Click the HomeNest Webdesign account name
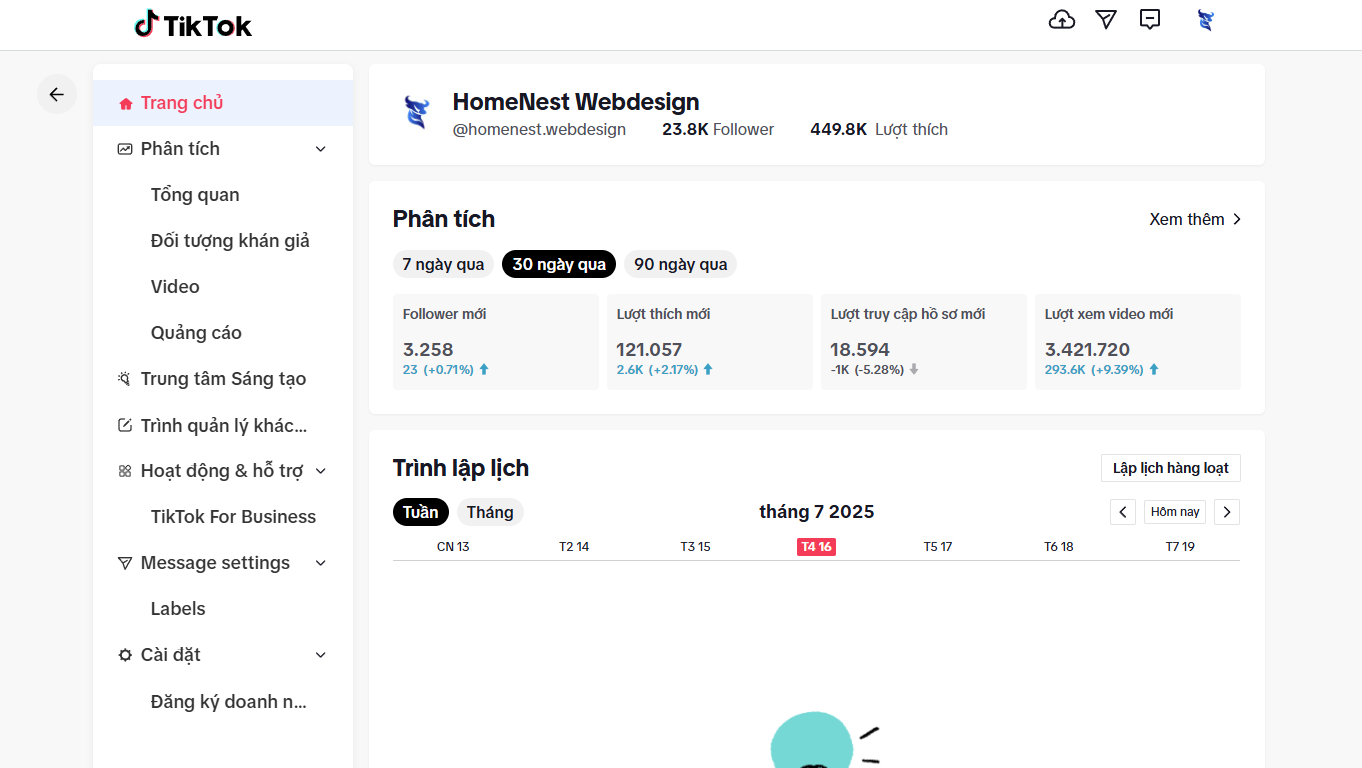The image size is (1362, 768). click(576, 102)
